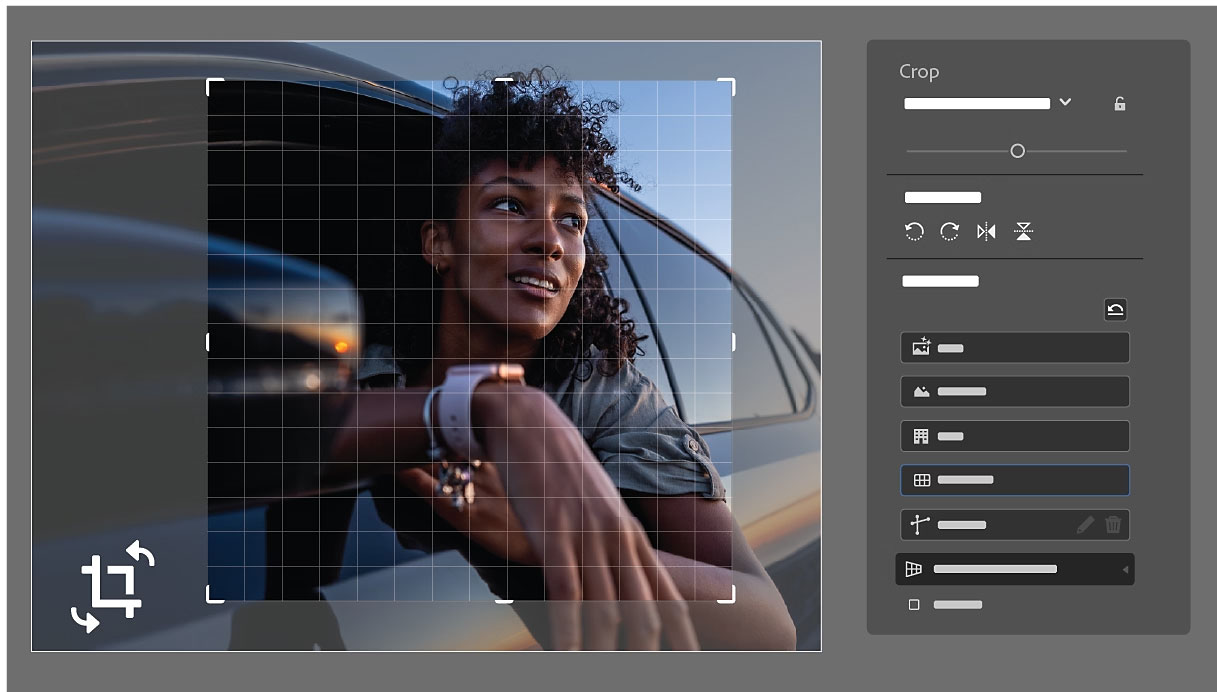Open the crop preset dropdown chevron
Screen dimensions: 1217x692
click(1065, 102)
